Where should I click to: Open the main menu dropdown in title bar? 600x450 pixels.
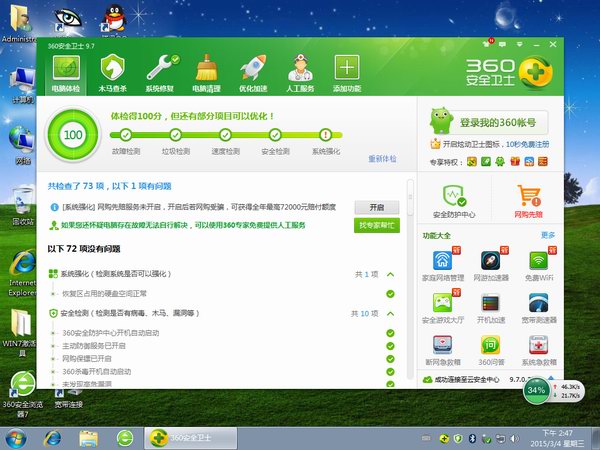519,44
